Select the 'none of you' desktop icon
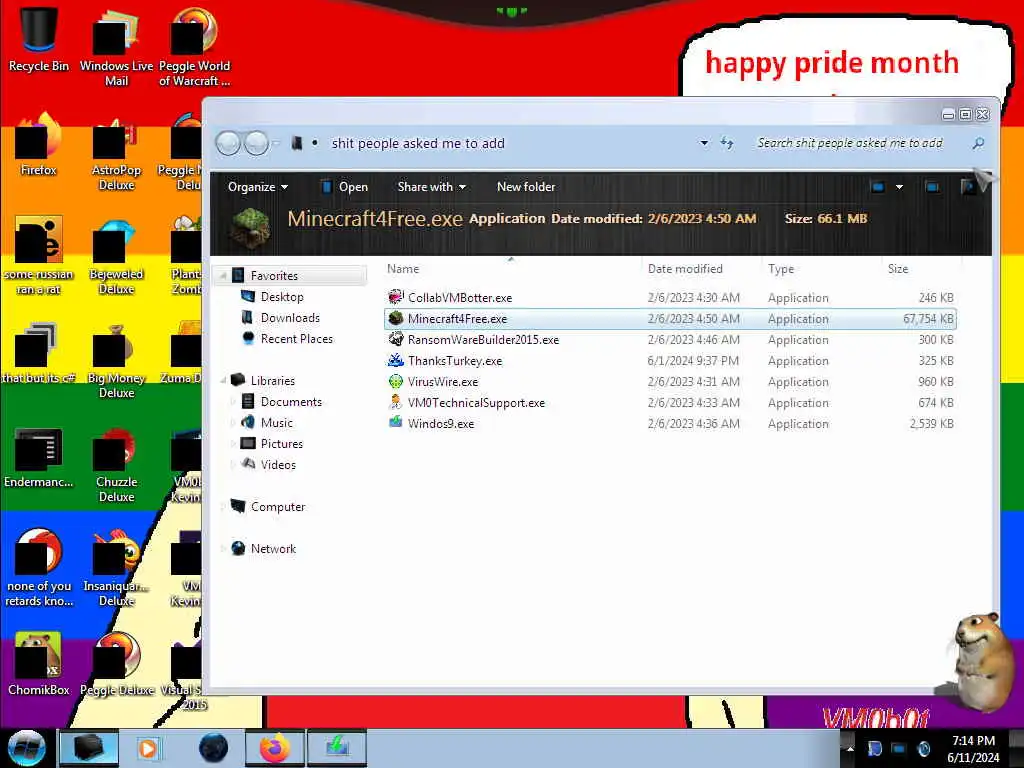The height and width of the screenshot is (768, 1024). point(39,568)
